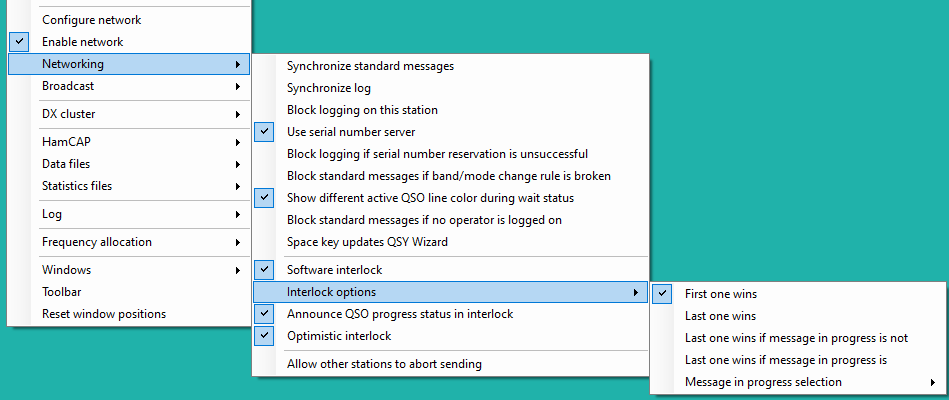Screen dimensions: 949x400
Task: Toggle the Enable network checkmark
Action: click(x=129, y=42)
